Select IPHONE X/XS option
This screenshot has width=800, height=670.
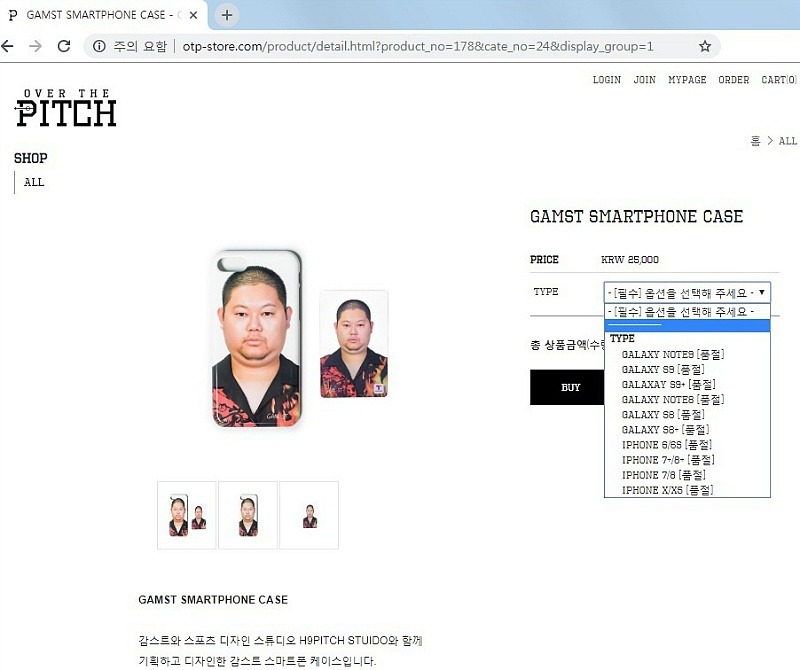tap(687, 490)
